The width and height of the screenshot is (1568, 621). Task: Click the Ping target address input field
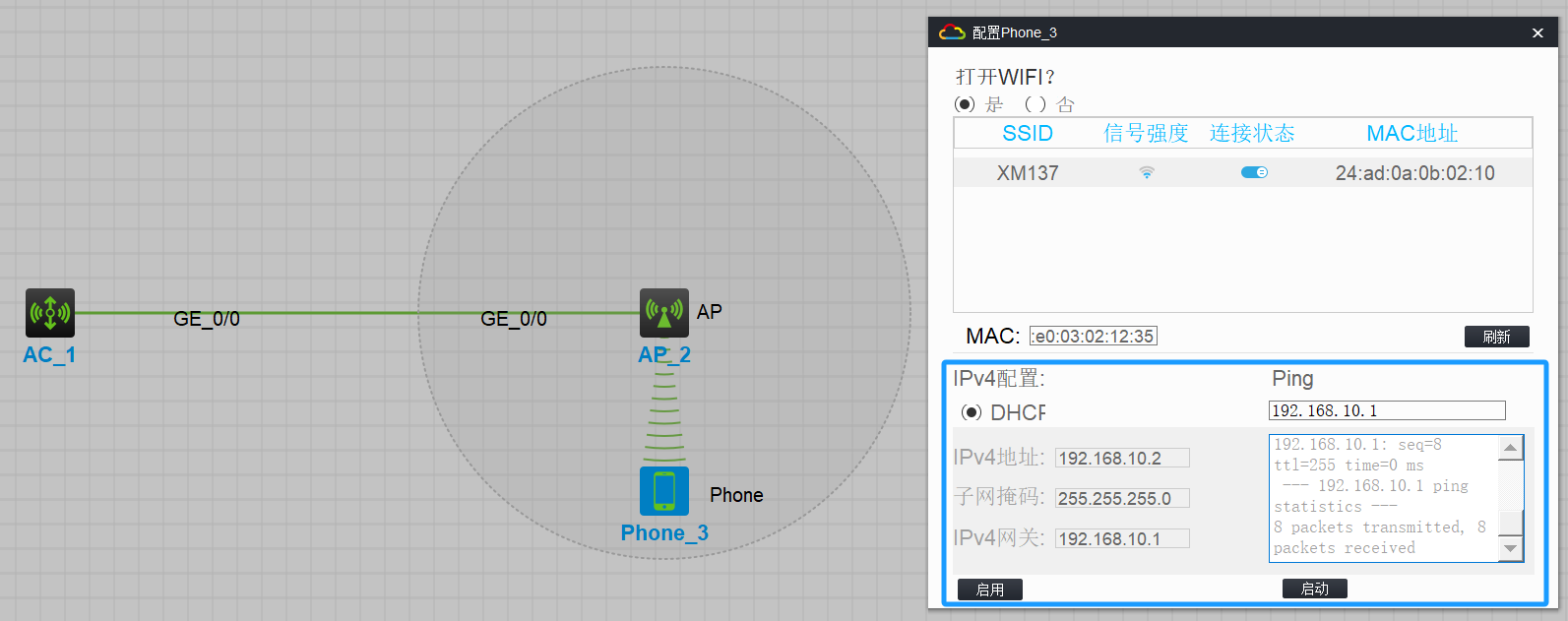1386,410
